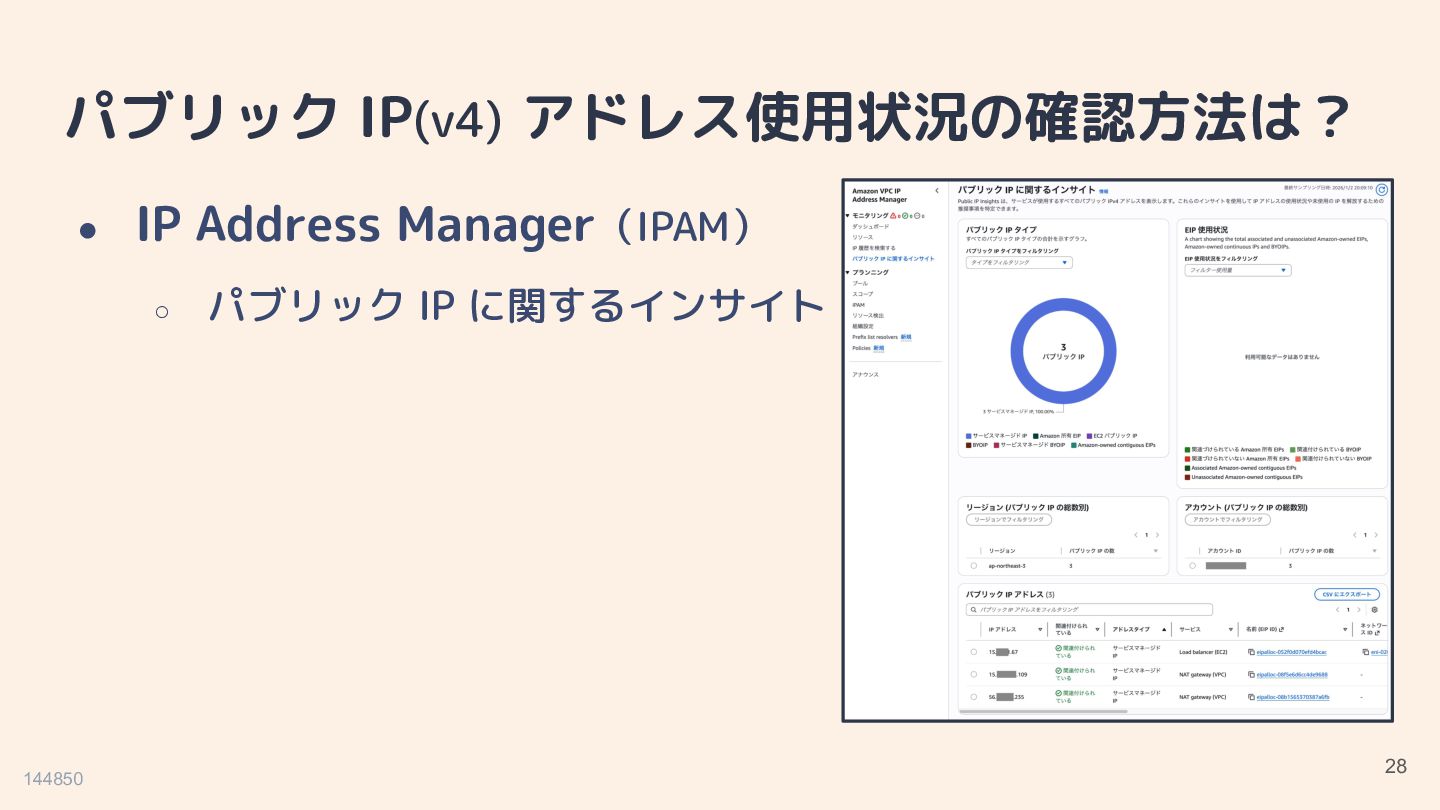Click the Load balancer (EC2) service cell
The height and width of the screenshot is (810, 1440).
pos(1203,652)
